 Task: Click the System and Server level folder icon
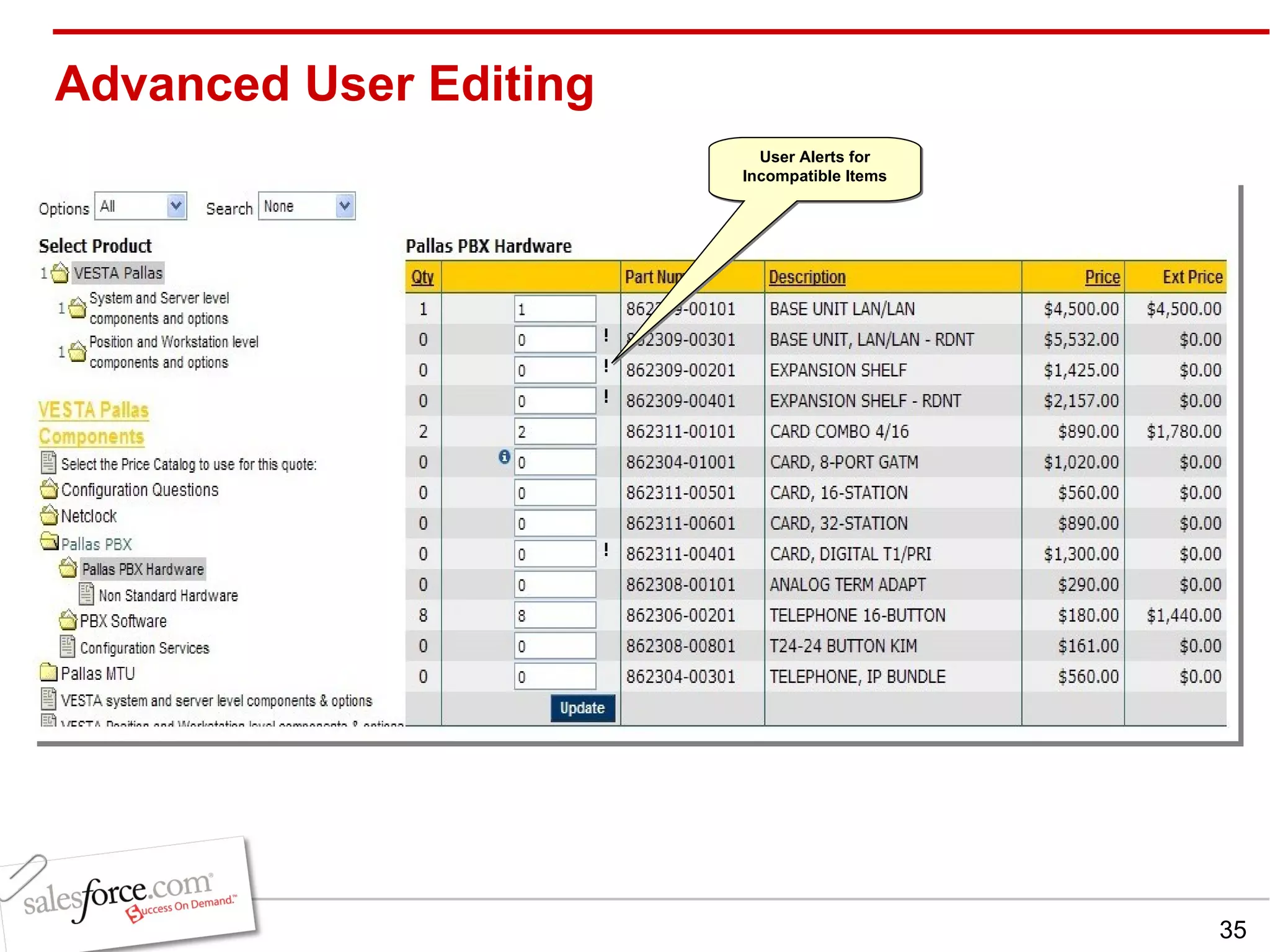point(78,307)
